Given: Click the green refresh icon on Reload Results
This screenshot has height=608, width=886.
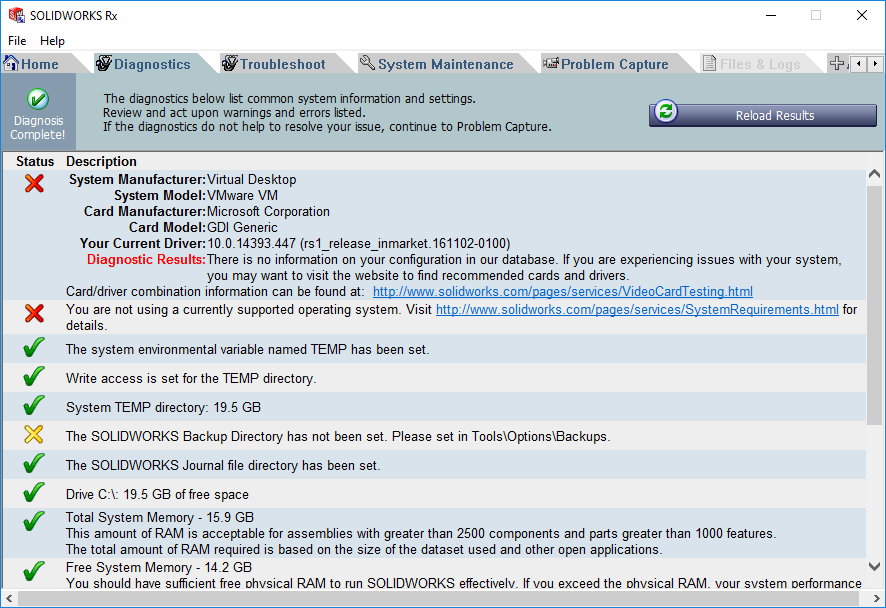Looking at the screenshot, I should point(666,111).
